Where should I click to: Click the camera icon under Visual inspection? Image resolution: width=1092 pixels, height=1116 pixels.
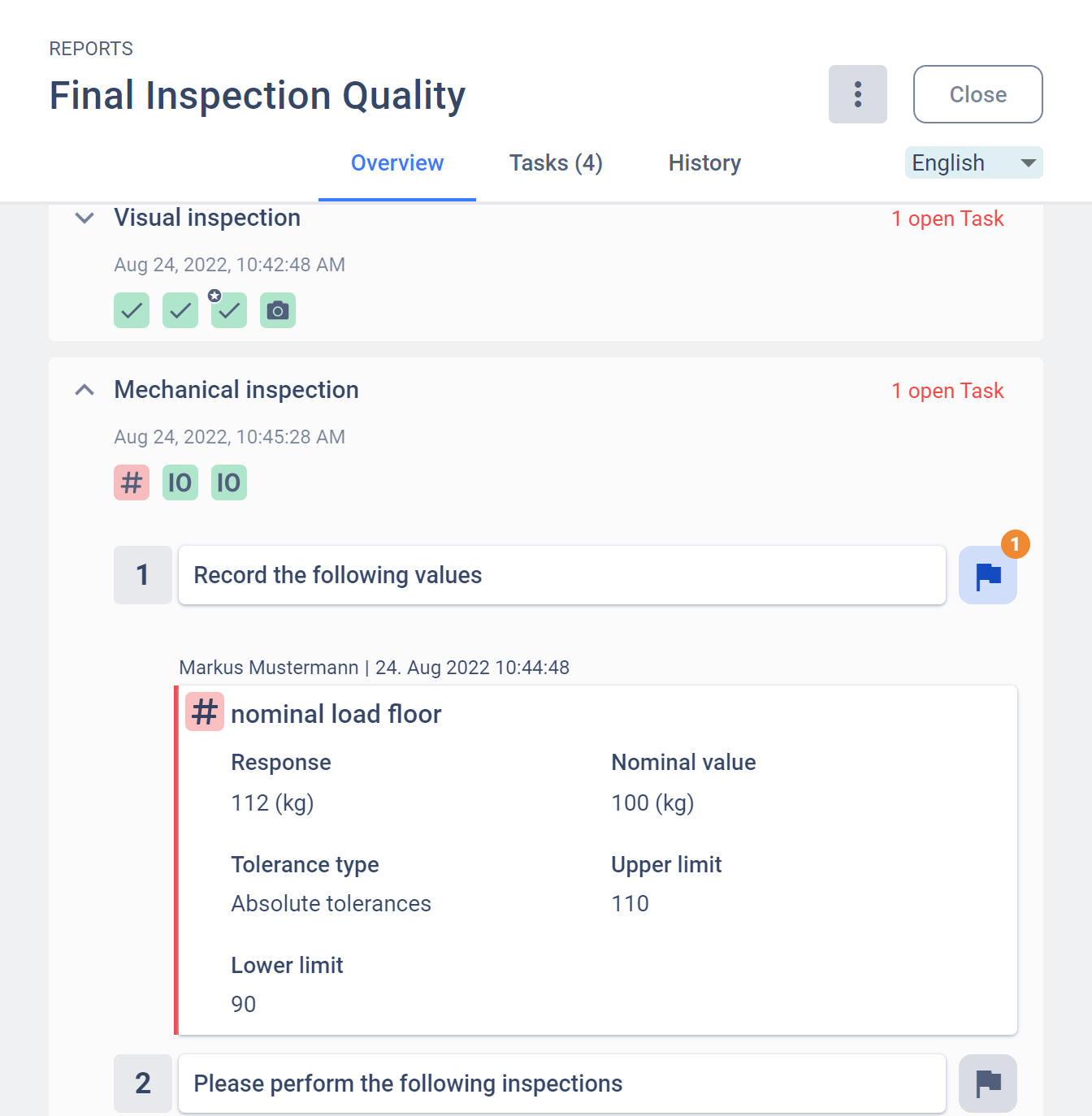[277, 310]
